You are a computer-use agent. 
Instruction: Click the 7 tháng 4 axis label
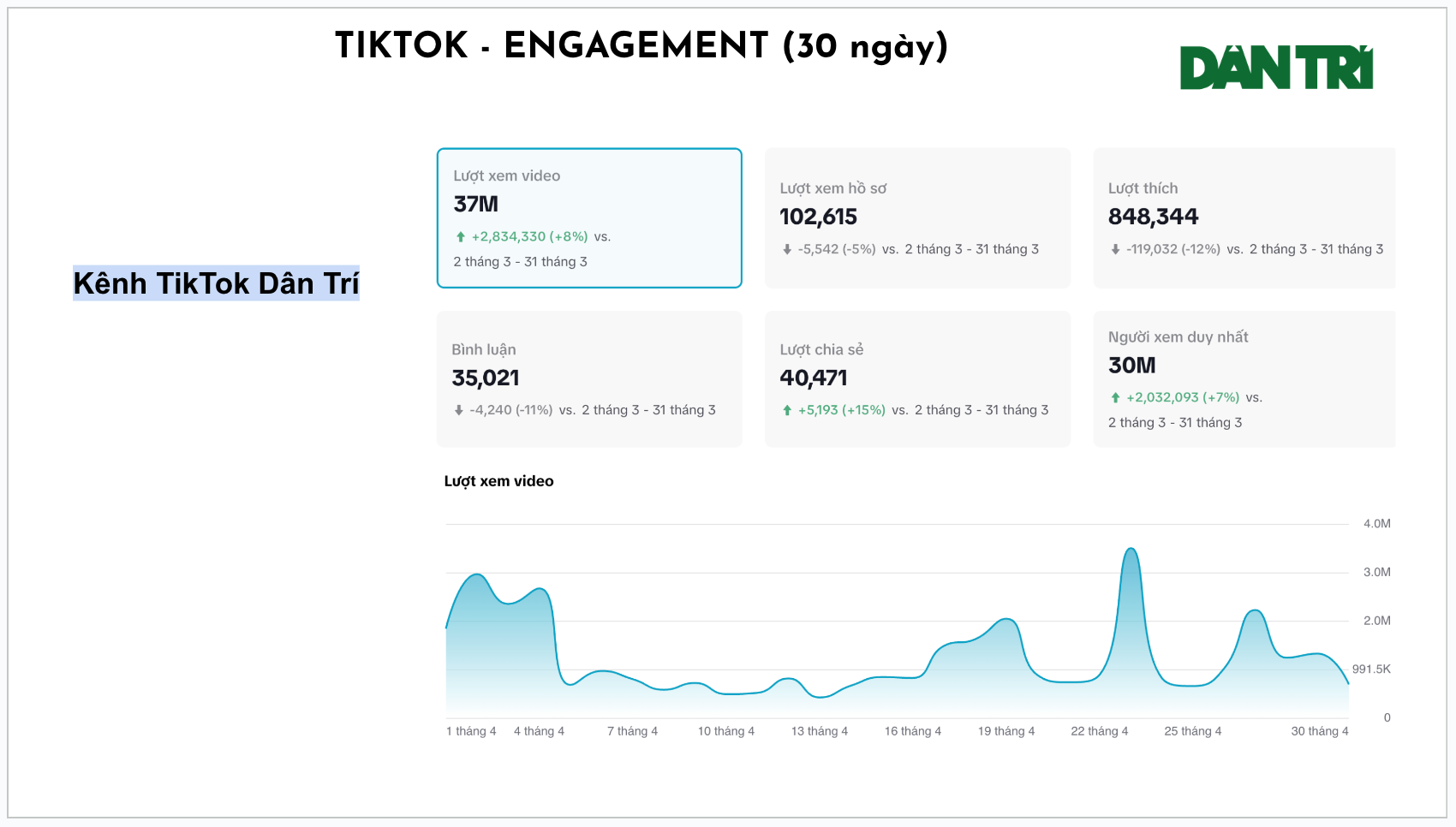(632, 731)
